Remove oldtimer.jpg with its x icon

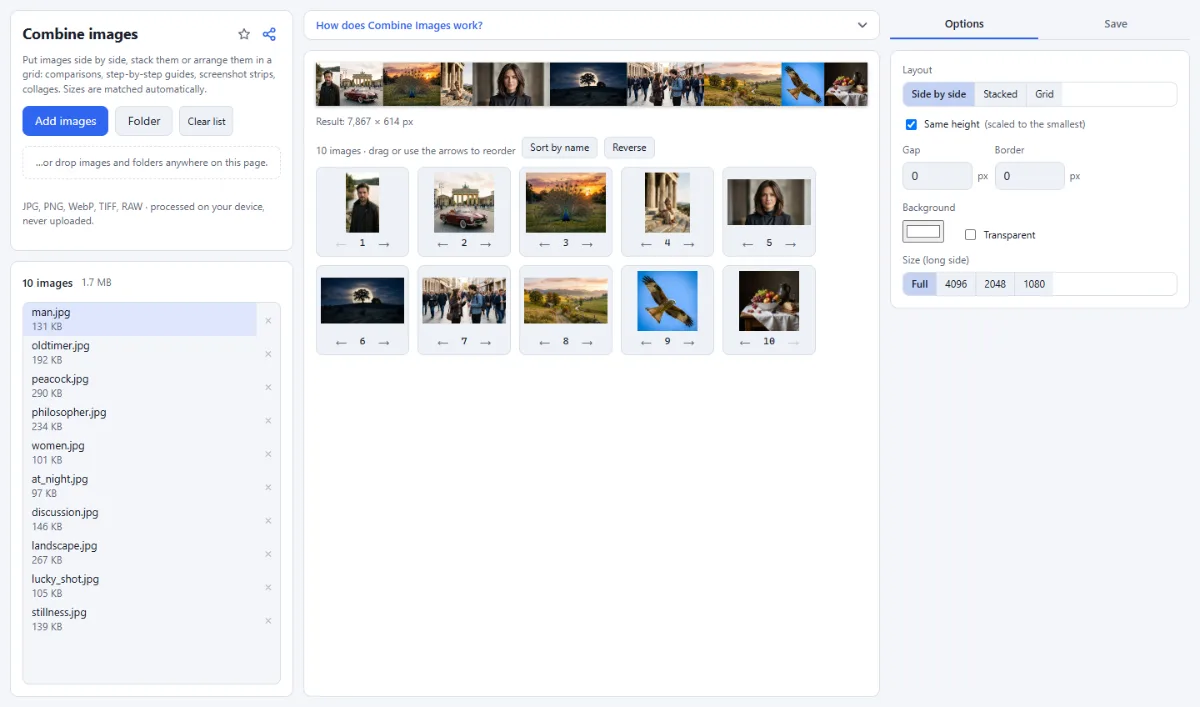tap(268, 354)
